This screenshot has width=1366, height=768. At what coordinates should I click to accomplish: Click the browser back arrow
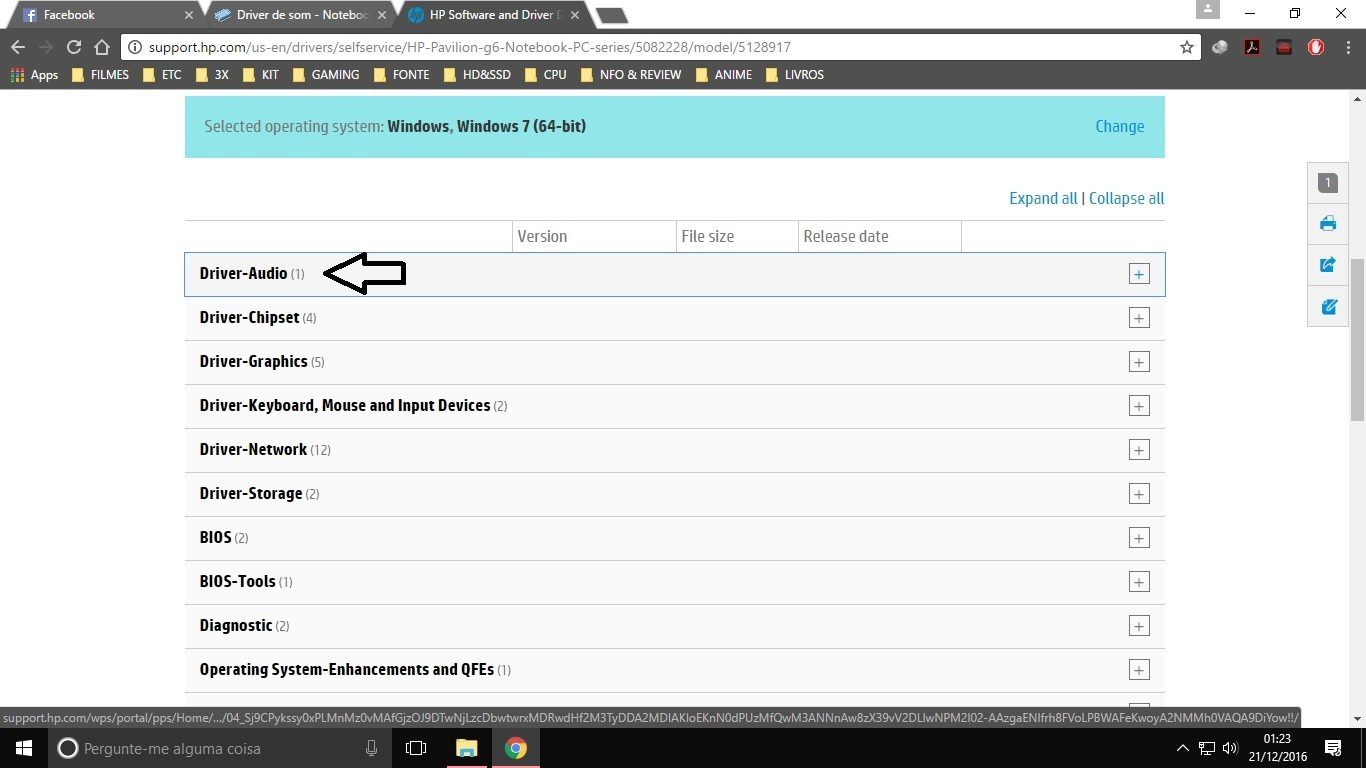(x=18, y=47)
